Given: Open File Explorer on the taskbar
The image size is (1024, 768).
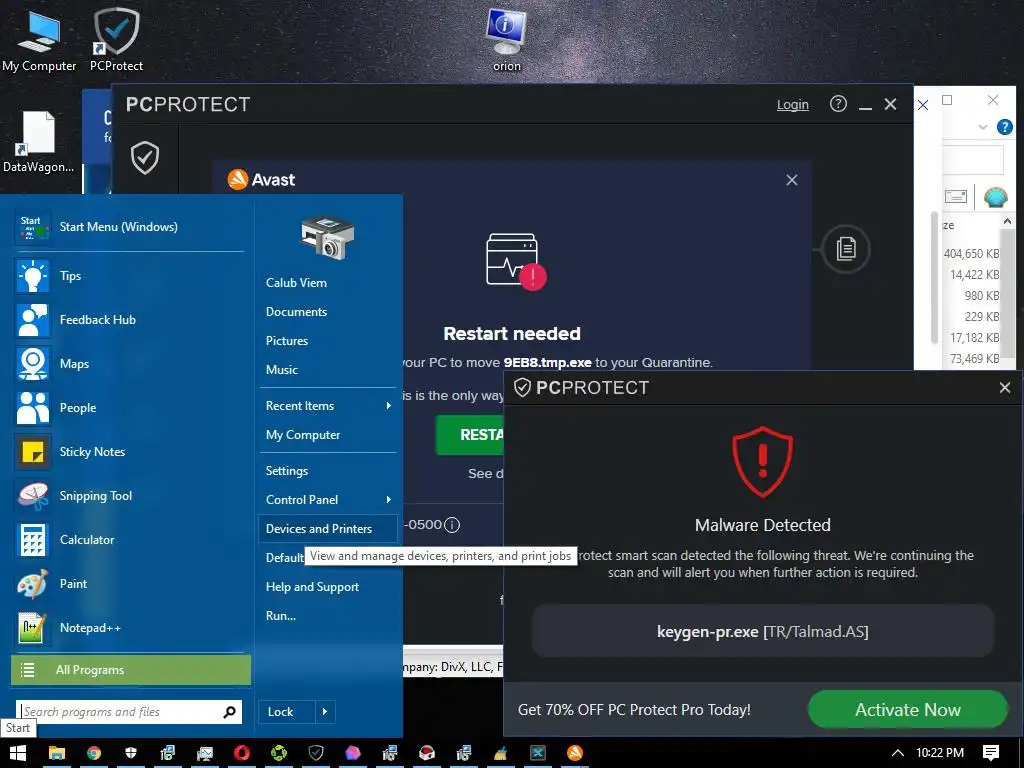Looking at the screenshot, I should click(x=57, y=753).
